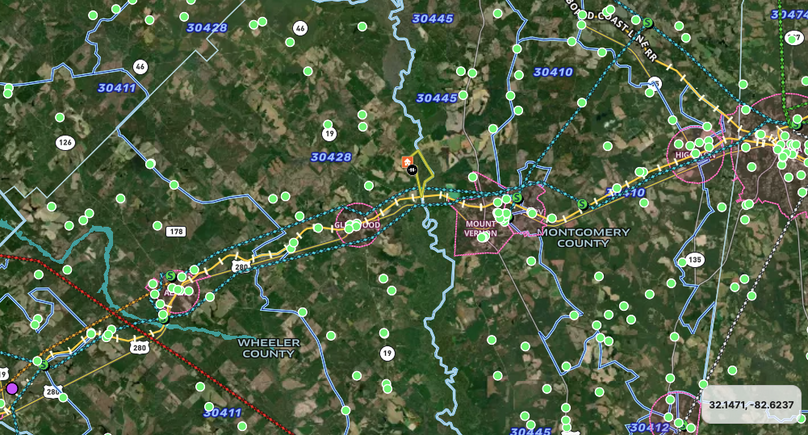Select the Wheeler County label
Screen dimensions: 808x435
click(x=268, y=348)
